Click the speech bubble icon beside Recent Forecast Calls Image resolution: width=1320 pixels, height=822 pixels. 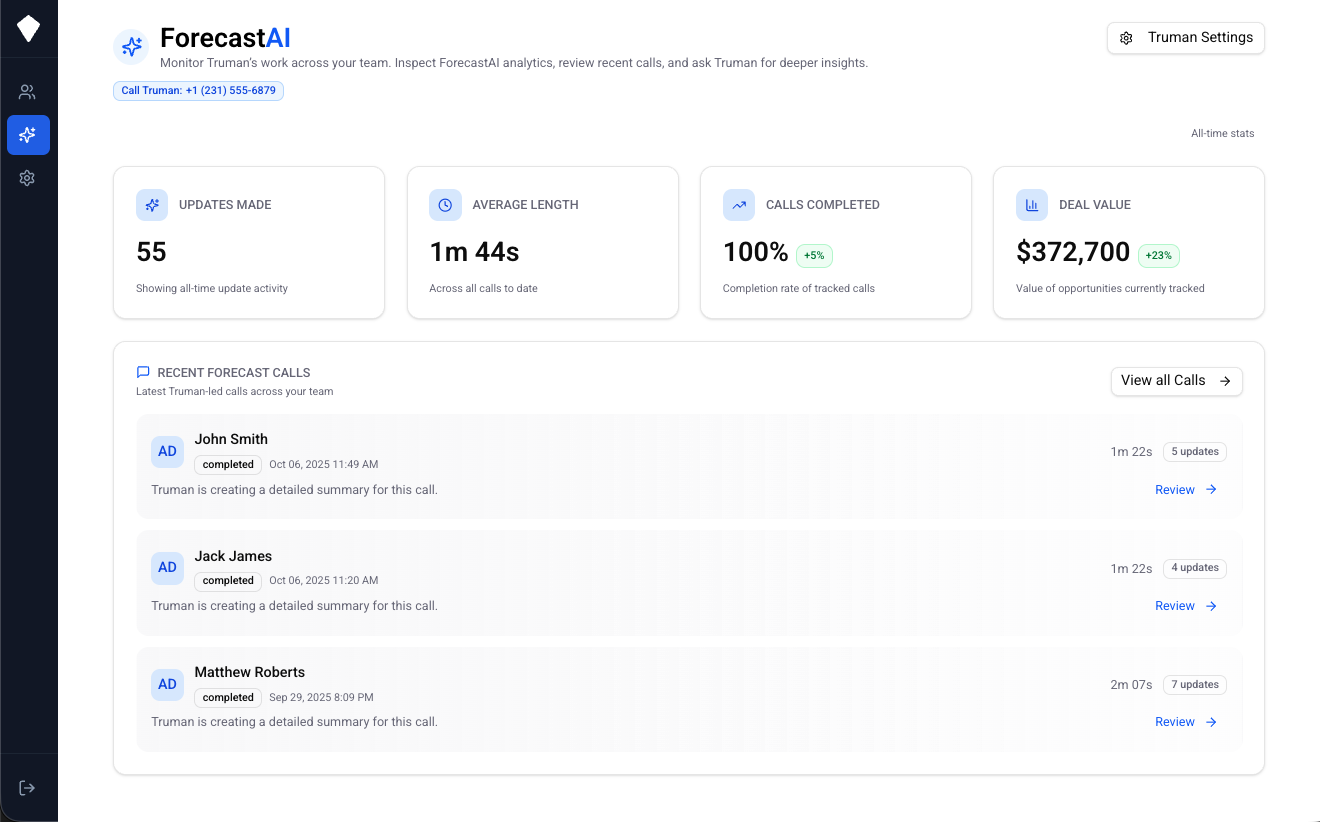pos(142,371)
